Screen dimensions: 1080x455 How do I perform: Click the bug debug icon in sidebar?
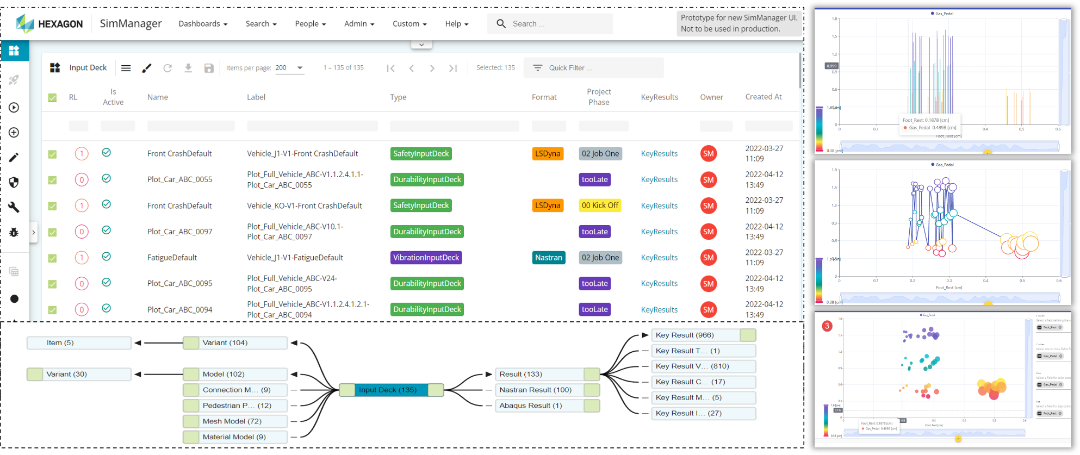(x=14, y=233)
